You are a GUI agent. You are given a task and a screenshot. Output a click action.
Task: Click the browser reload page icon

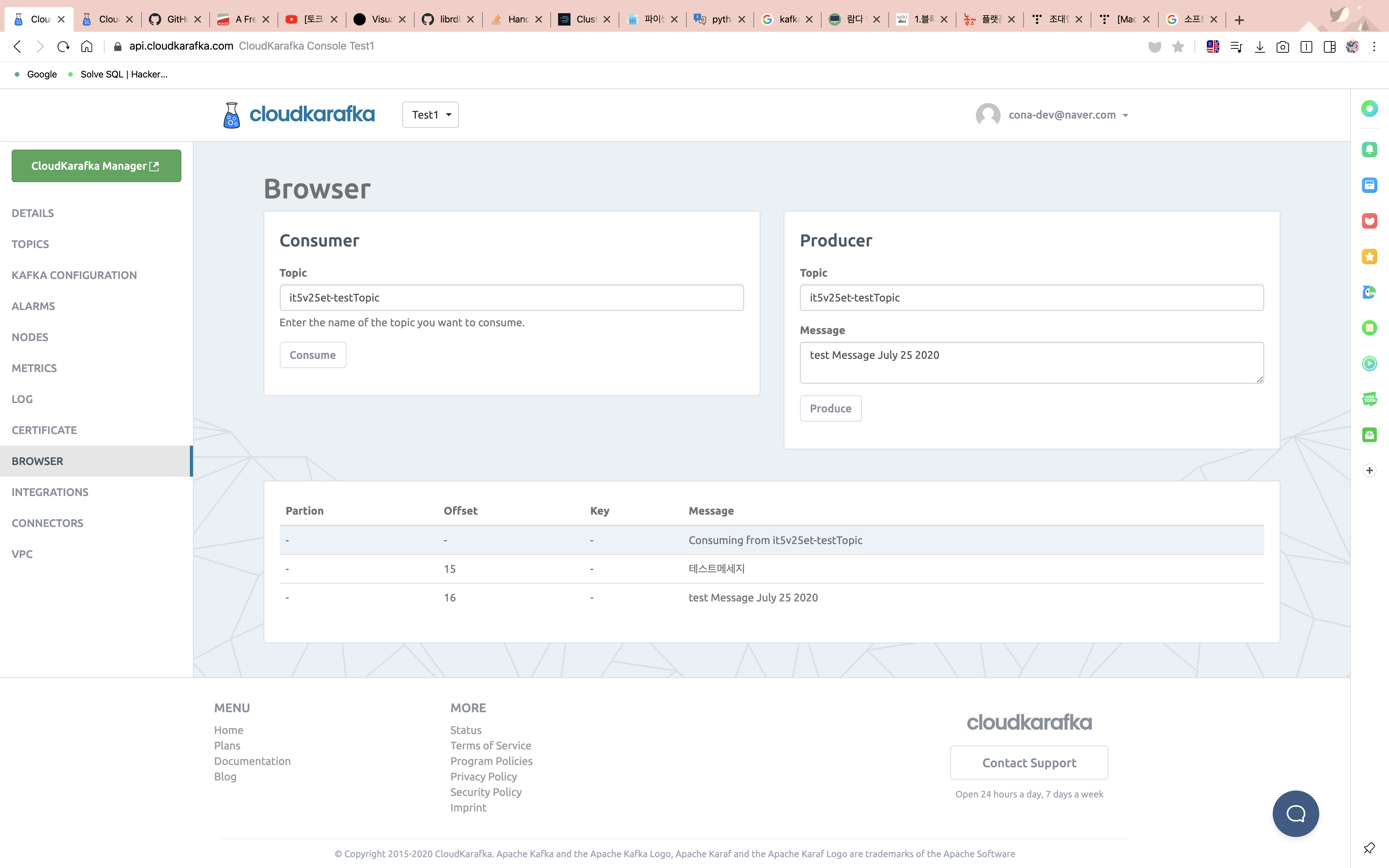click(63, 46)
